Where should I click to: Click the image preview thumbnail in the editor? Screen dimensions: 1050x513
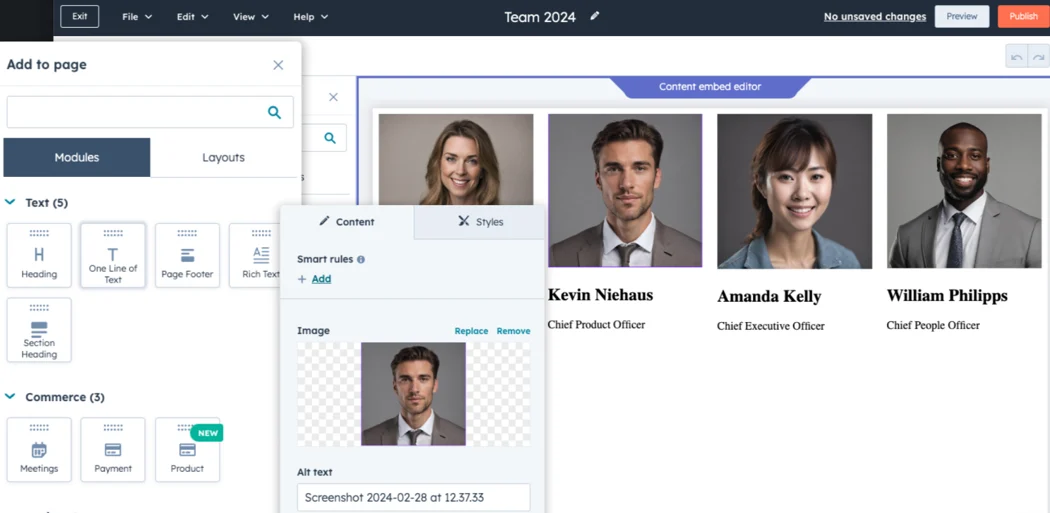(x=413, y=394)
